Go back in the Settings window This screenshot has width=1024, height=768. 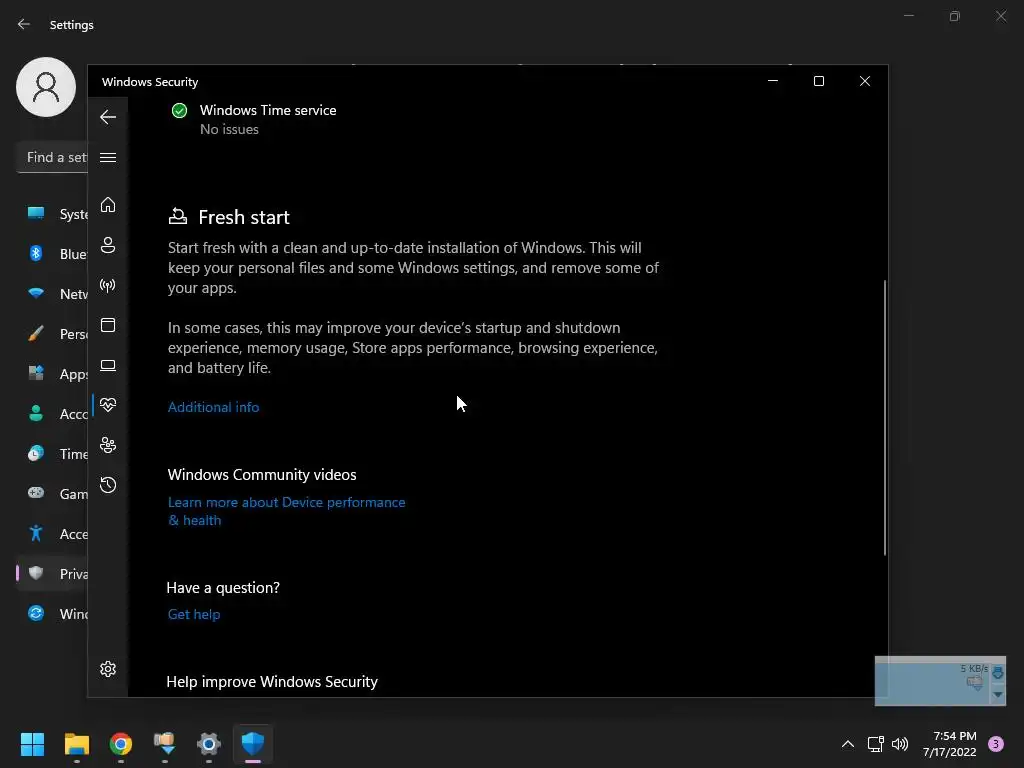pyautogui.click(x=24, y=24)
